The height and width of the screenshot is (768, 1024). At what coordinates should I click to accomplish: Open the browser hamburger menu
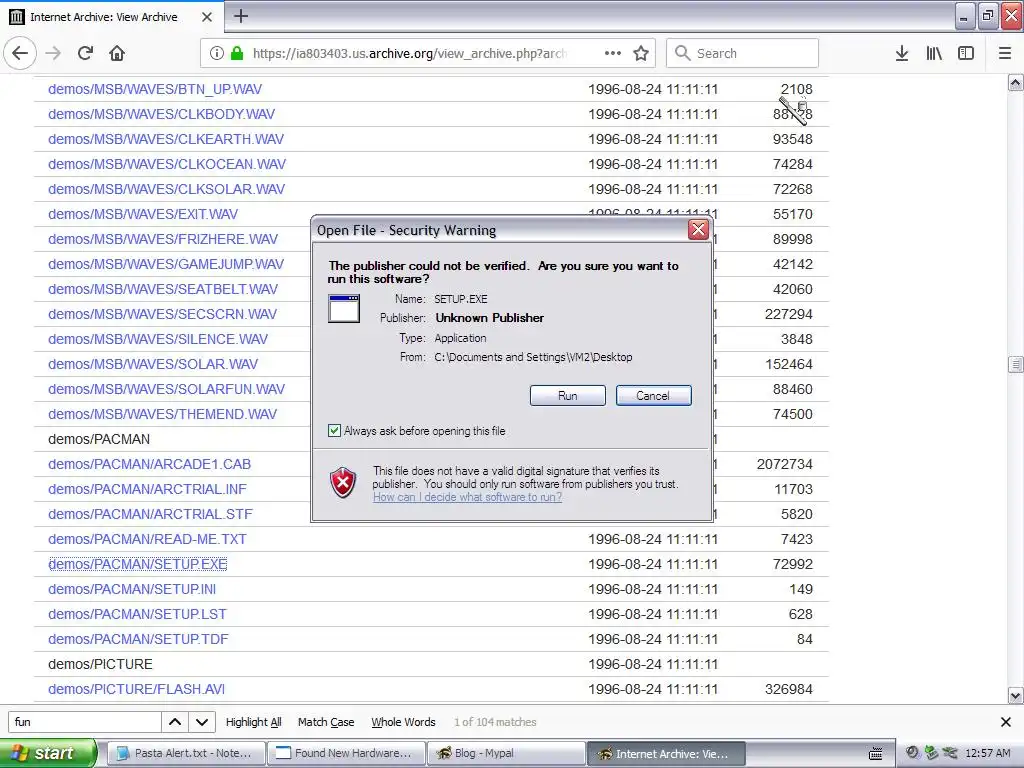(1005, 54)
